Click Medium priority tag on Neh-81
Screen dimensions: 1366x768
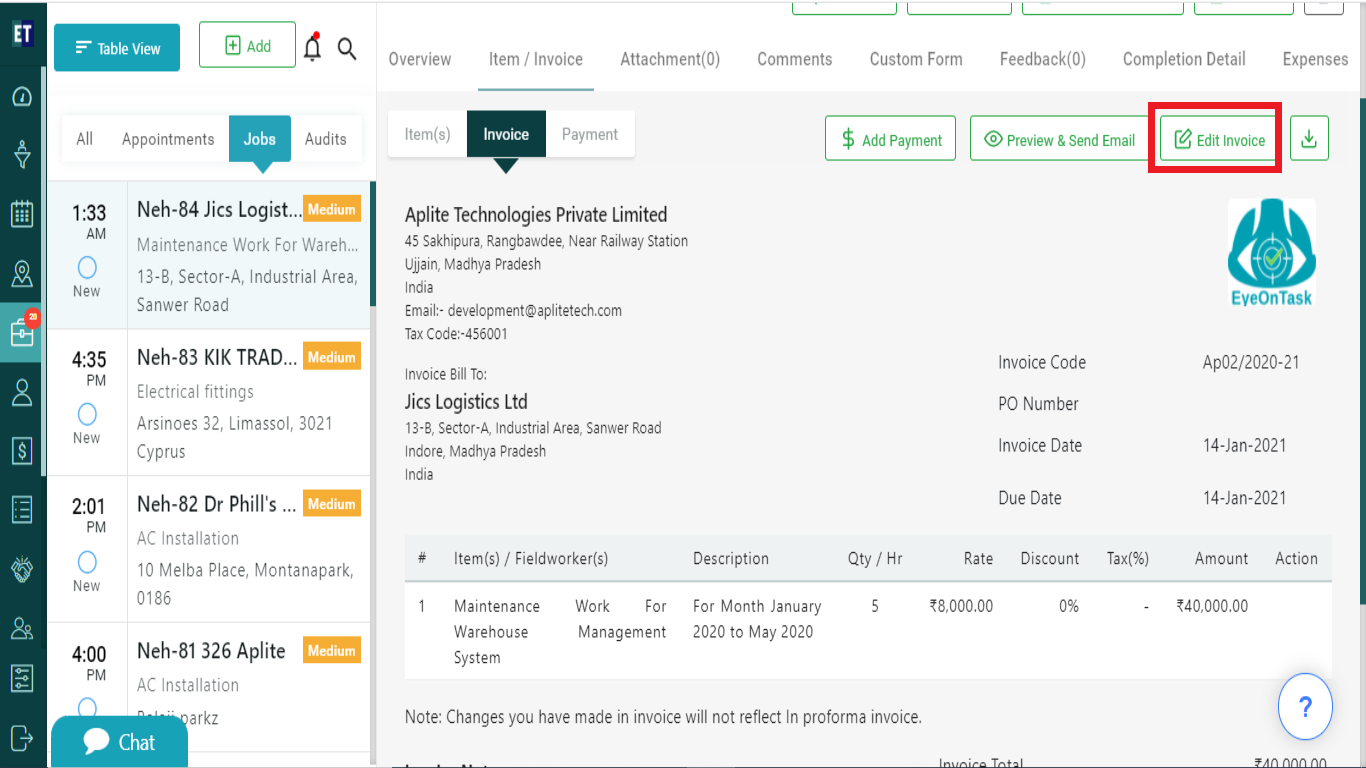click(332, 650)
